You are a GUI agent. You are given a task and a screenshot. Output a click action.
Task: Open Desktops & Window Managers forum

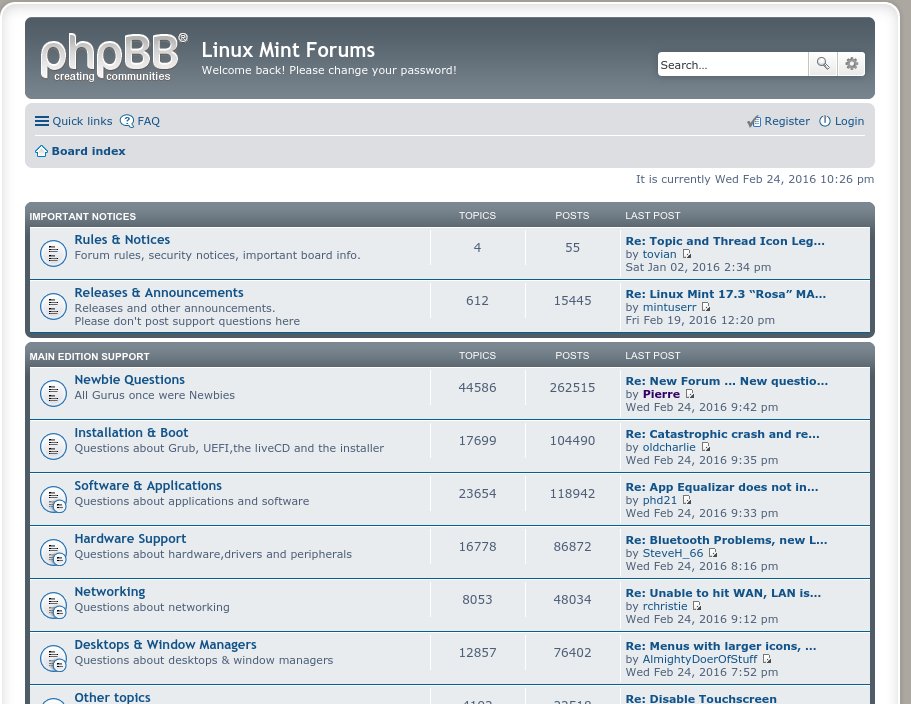[x=166, y=644]
